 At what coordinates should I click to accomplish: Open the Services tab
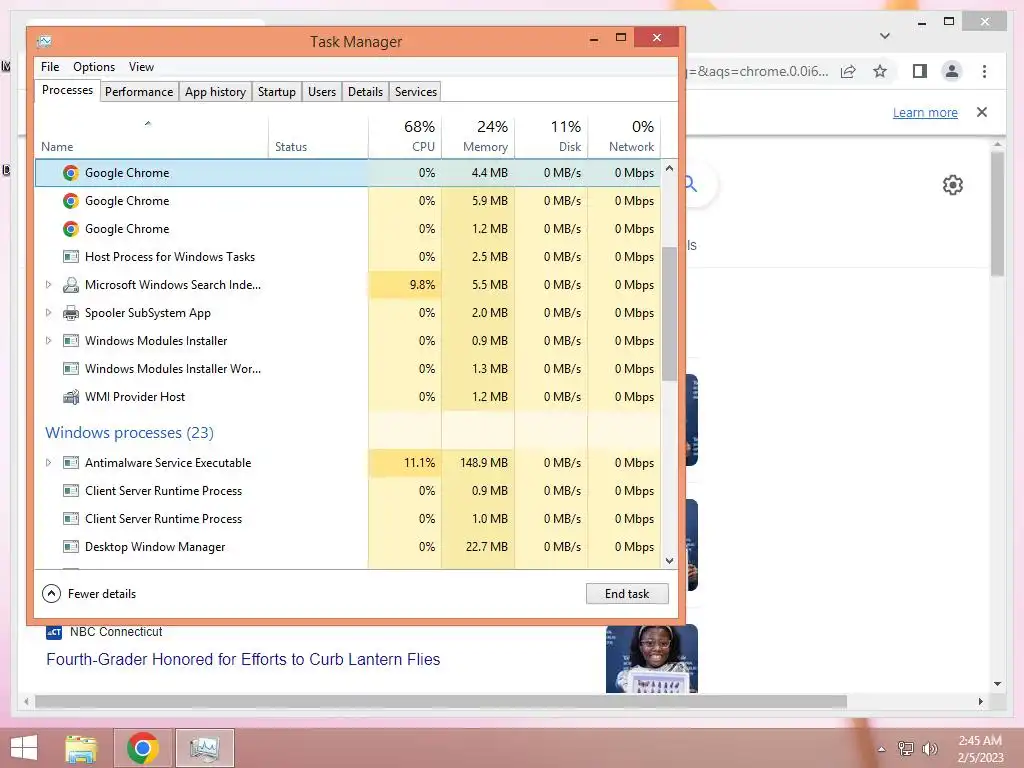415,92
